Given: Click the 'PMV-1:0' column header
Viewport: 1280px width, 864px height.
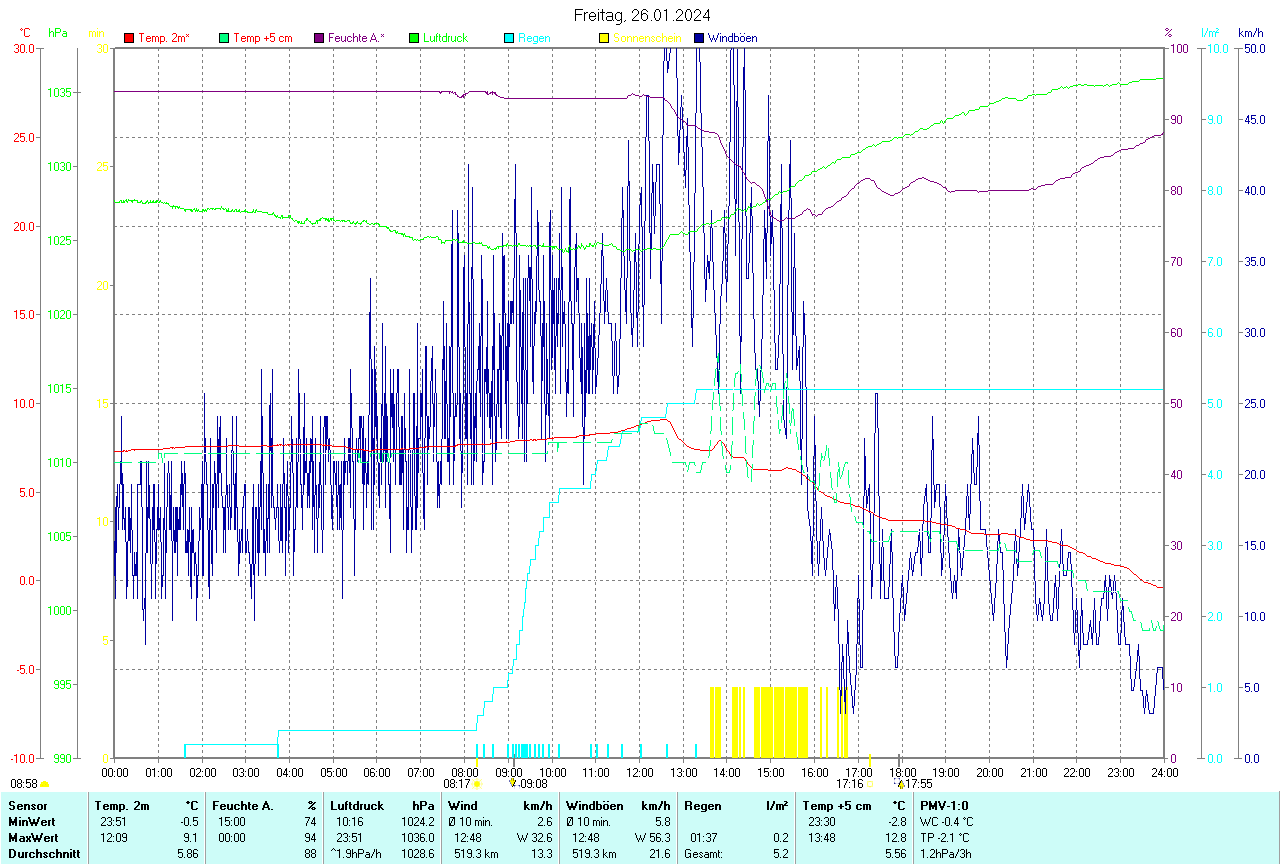Looking at the screenshot, I should pyautogui.click(x=944, y=805).
